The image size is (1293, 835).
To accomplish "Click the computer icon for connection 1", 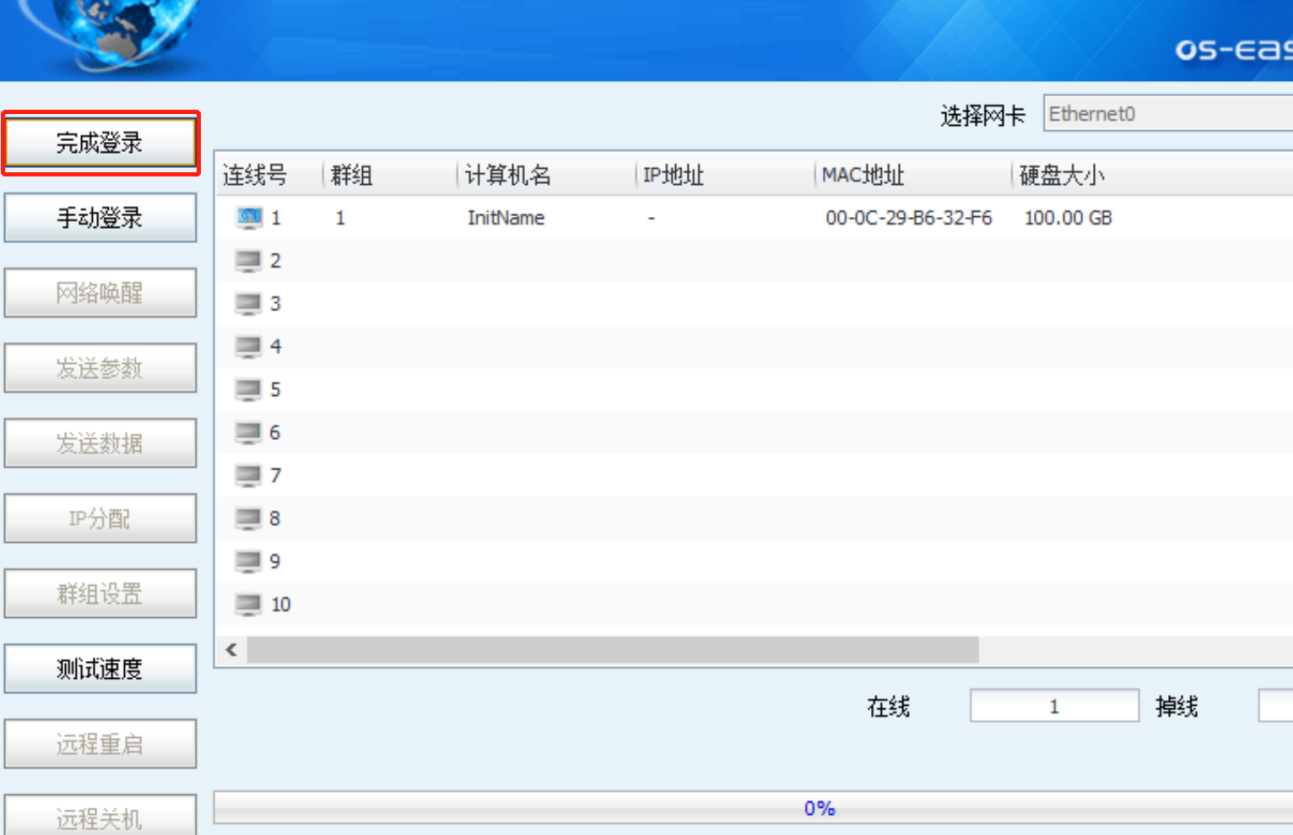I will [x=249, y=218].
